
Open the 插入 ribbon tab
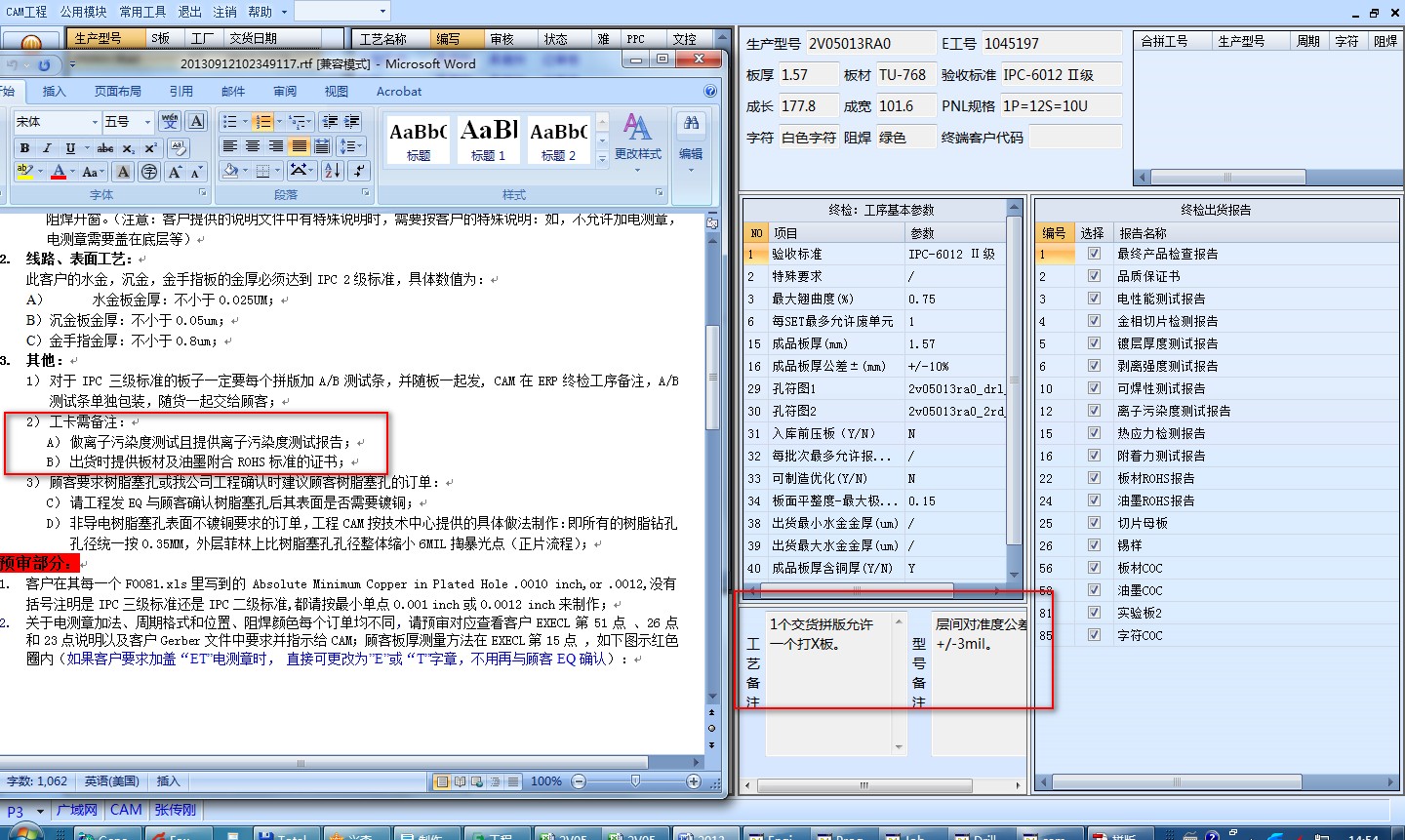click(54, 91)
